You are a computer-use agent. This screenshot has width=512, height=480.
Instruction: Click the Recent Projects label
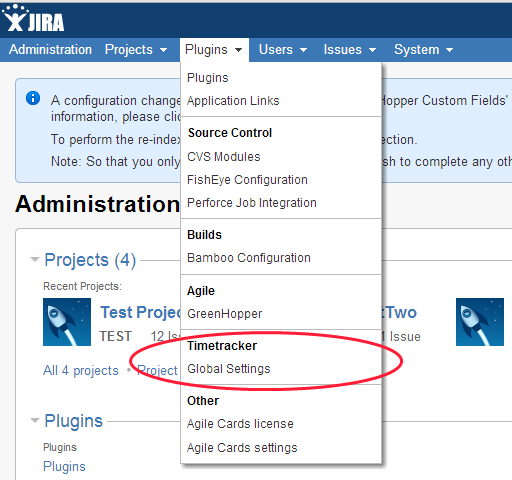(82, 286)
